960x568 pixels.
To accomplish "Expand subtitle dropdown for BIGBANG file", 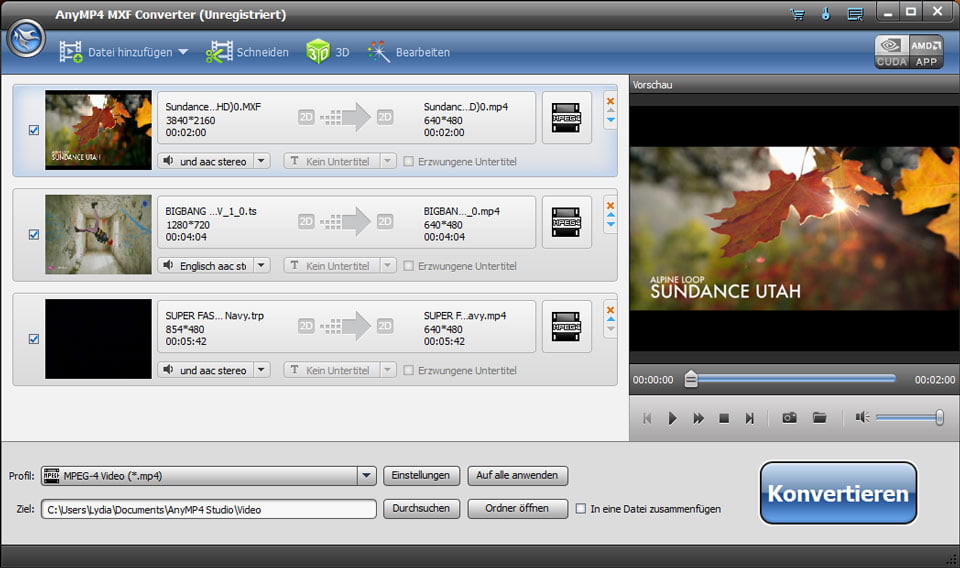I will tap(388, 266).
